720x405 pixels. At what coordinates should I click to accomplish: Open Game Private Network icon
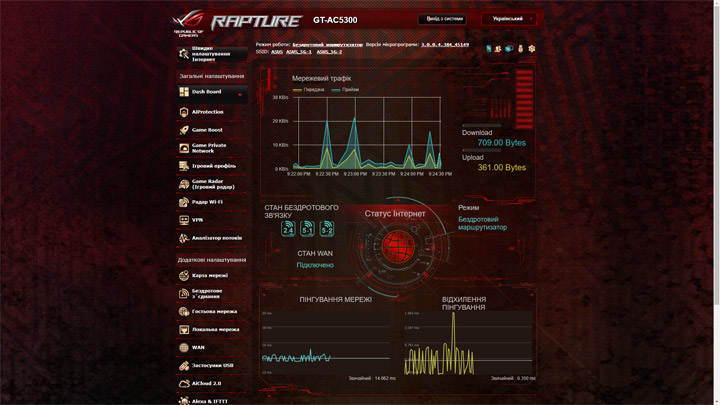(x=184, y=148)
